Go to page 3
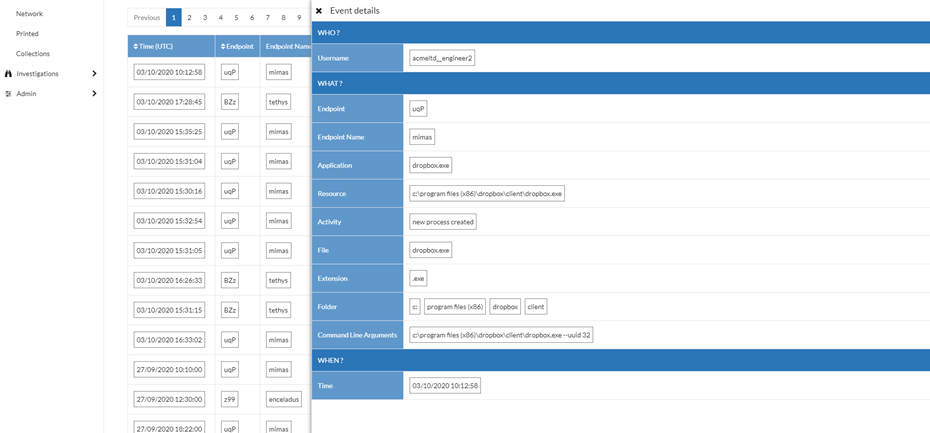Screen dimensions: 930x433 (x=205, y=18)
